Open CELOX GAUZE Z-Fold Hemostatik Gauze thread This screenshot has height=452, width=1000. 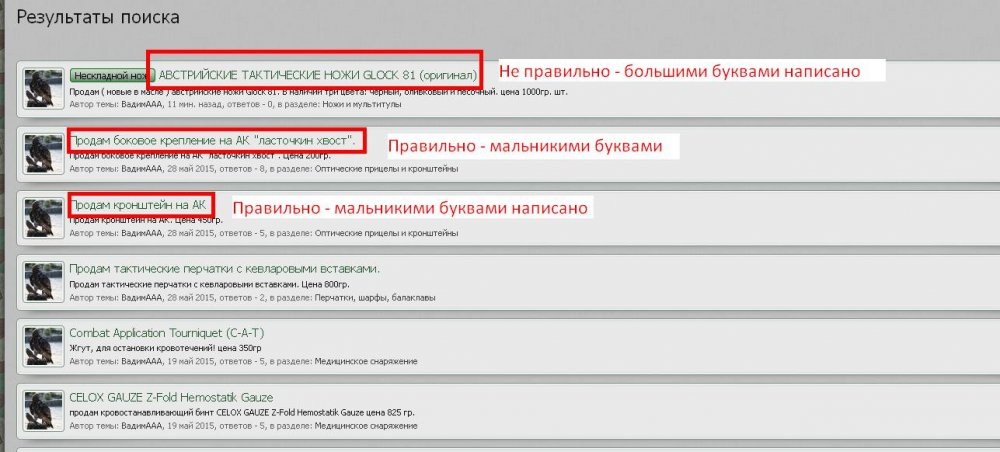[x=171, y=398]
